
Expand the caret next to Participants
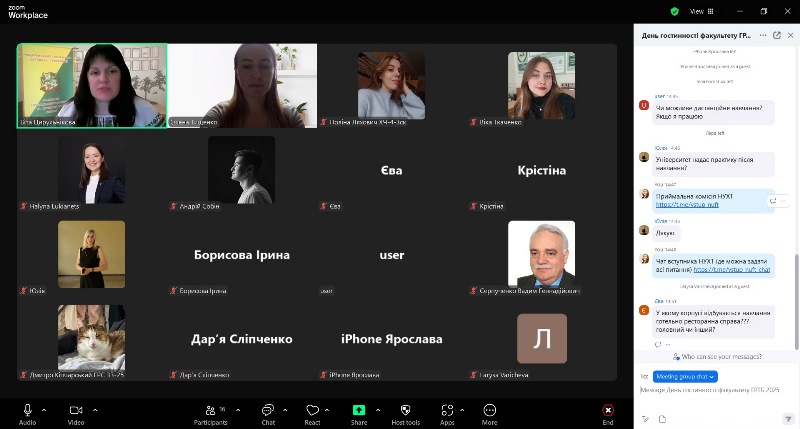click(238, 410)
